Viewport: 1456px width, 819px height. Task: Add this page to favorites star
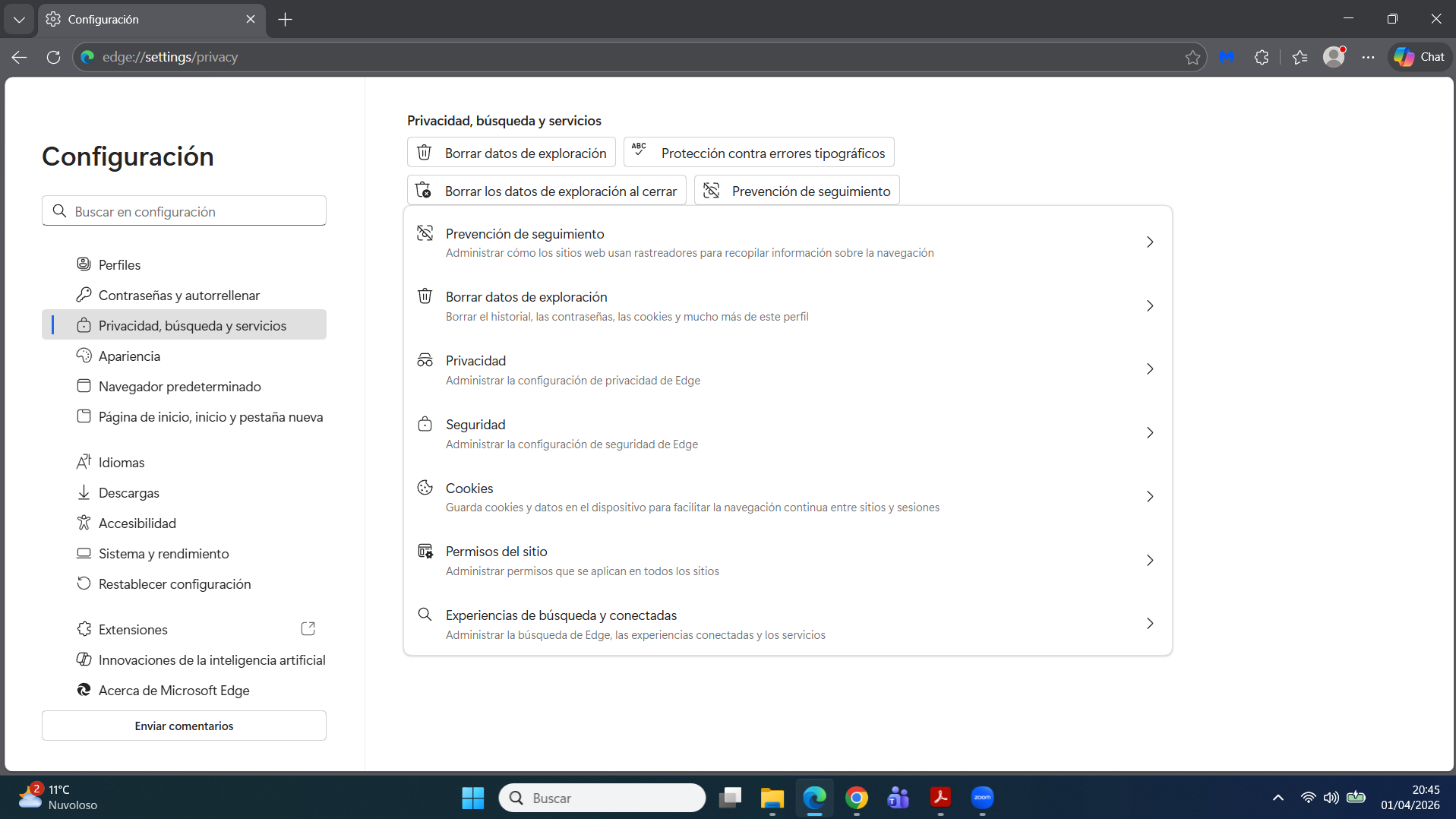1192,57
